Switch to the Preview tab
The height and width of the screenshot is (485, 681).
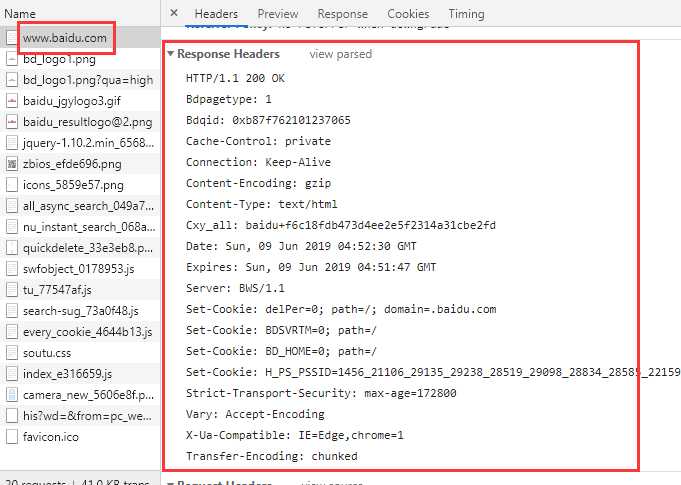pos(278,14)
